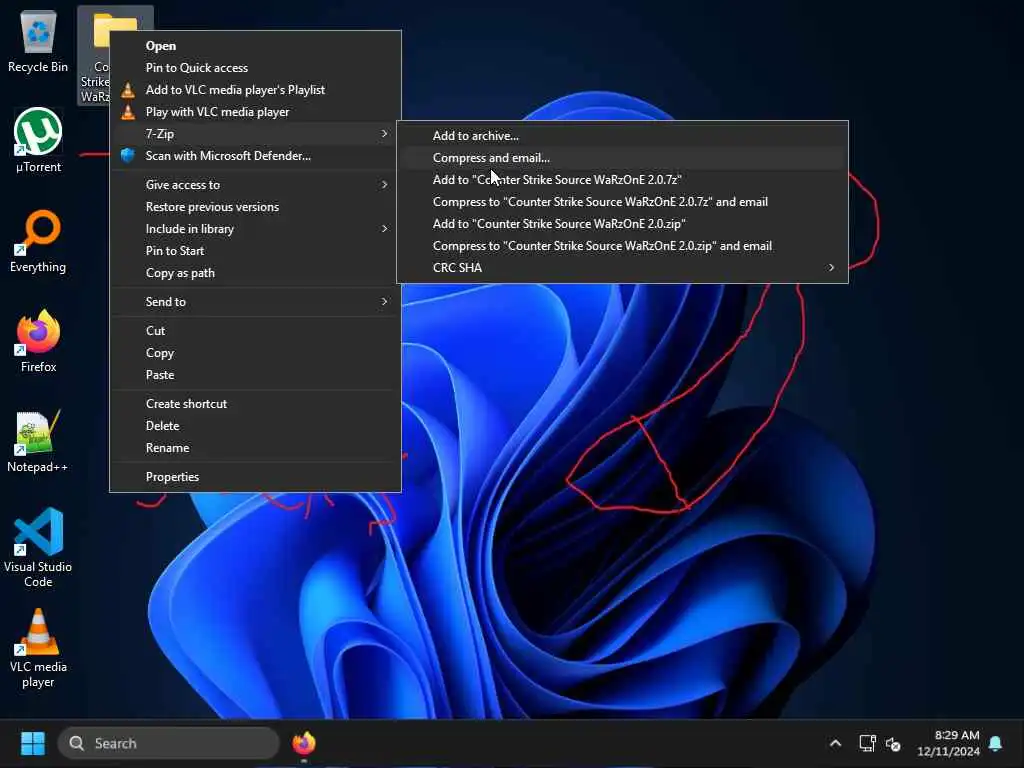Compress to WaRzOnE 2.0.7z and email
1024x768 pixels.
point(622,202)
